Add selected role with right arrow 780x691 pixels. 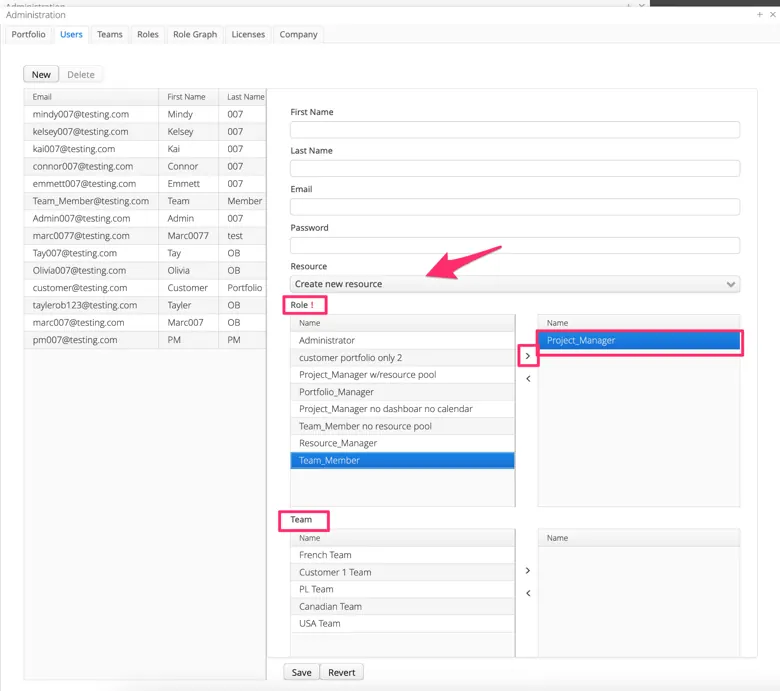pos(528,356)
